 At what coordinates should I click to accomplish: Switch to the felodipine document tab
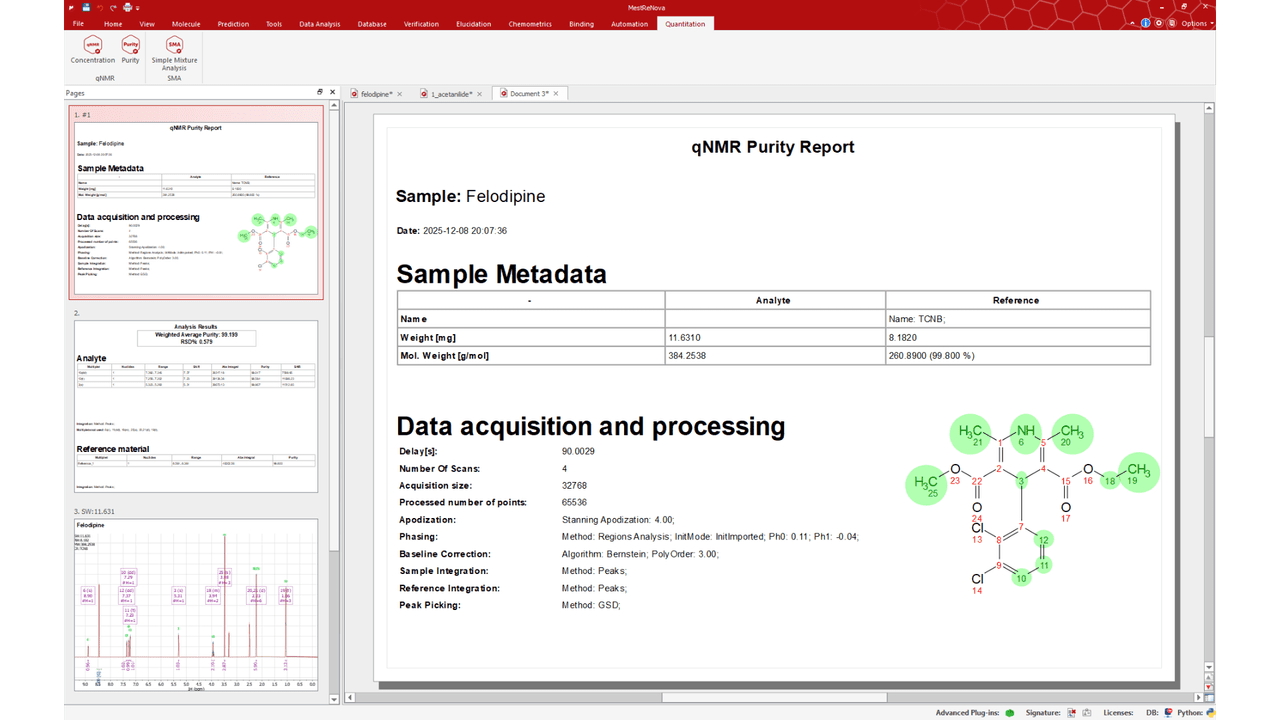pos(374,94)
